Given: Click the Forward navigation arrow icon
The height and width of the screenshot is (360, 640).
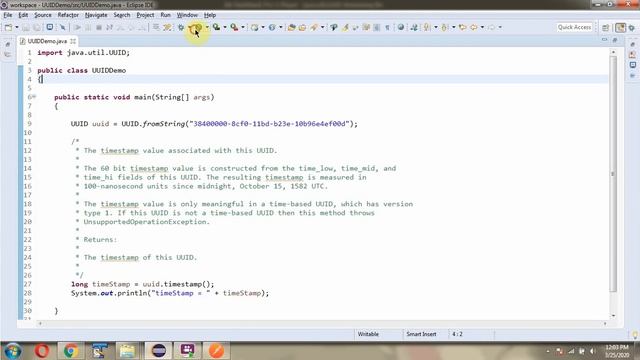Looking at the screenshot, I should pos(491,27).
